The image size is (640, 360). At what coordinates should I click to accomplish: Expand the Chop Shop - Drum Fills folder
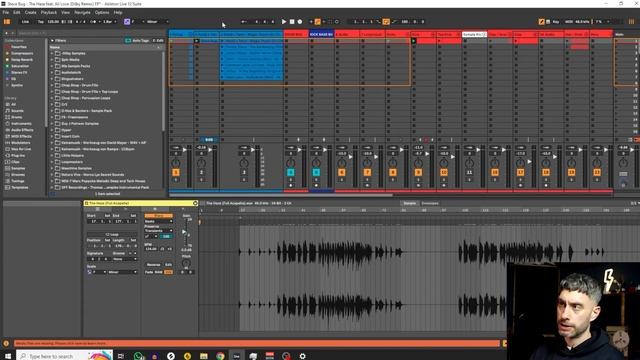(52, 85)
